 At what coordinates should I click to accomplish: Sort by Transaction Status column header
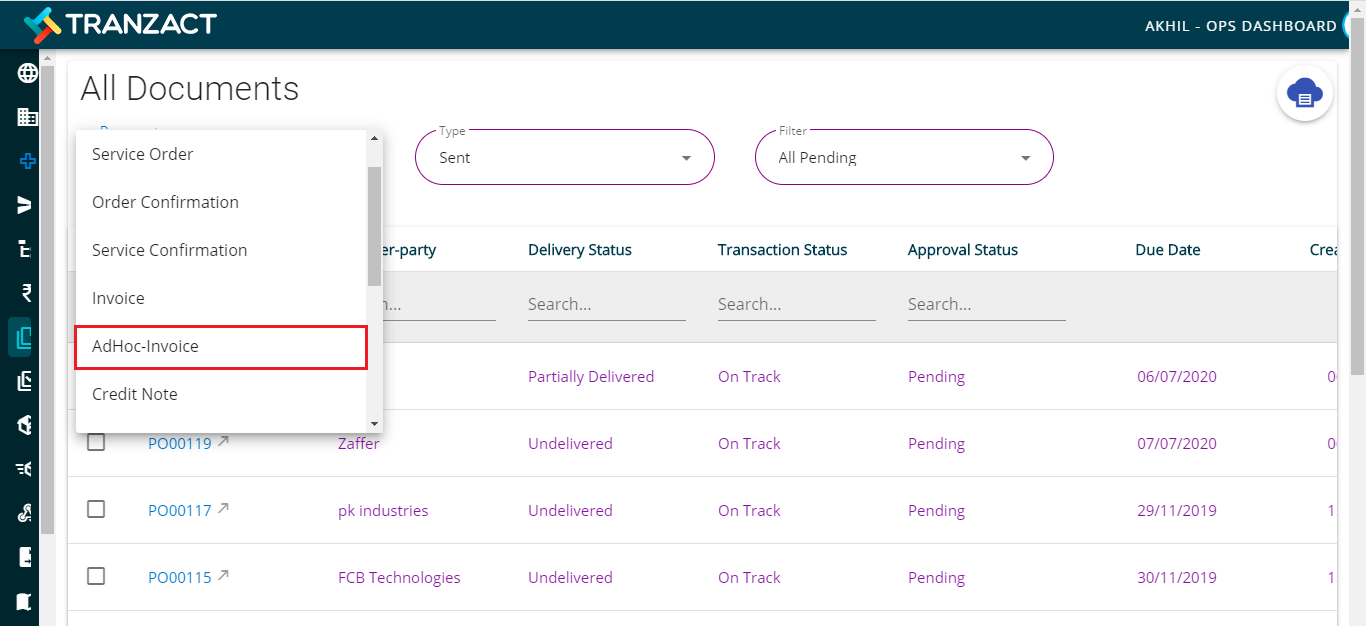(x=782, y=250)
